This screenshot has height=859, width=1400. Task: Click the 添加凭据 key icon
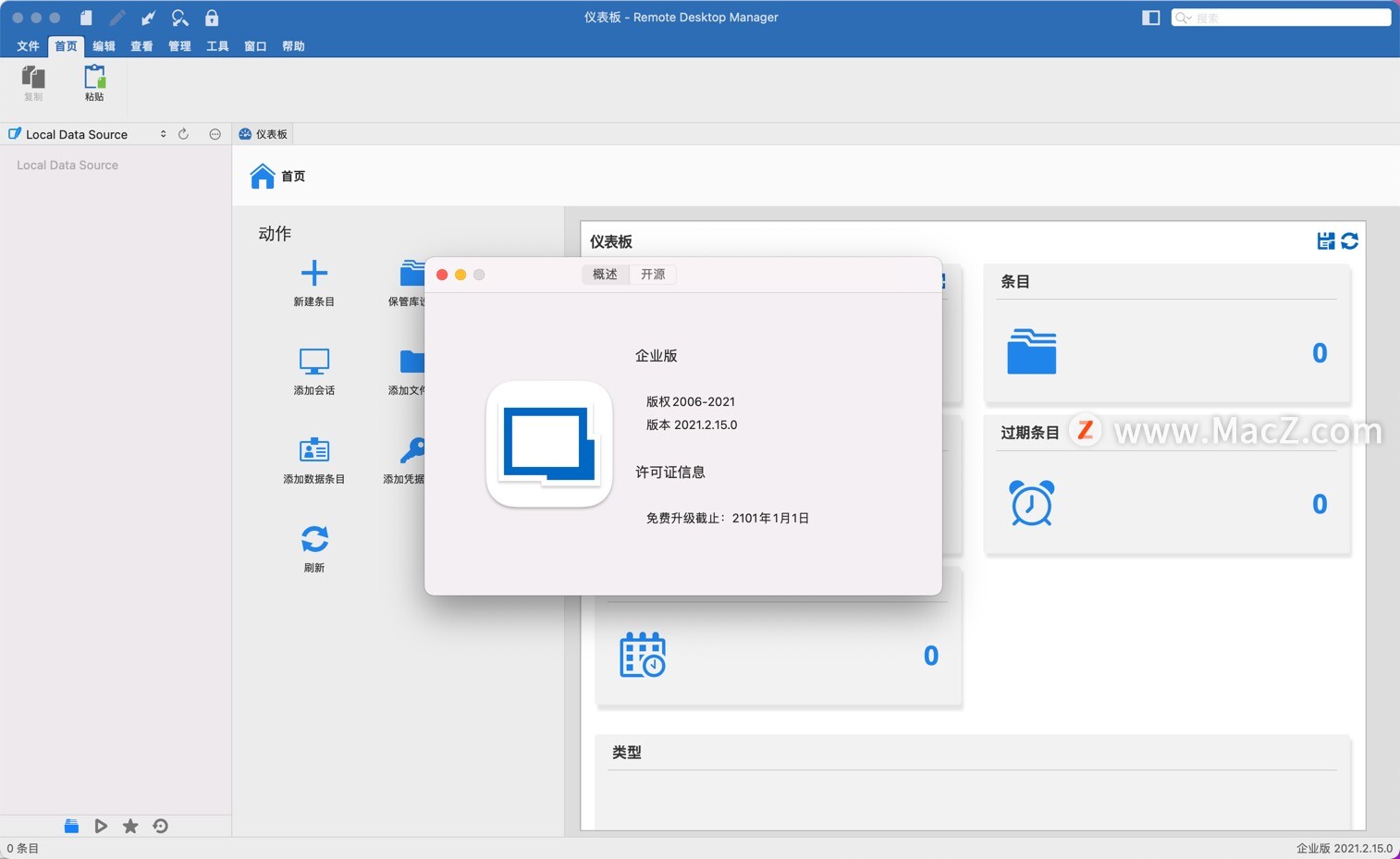[x=412, y=450]
